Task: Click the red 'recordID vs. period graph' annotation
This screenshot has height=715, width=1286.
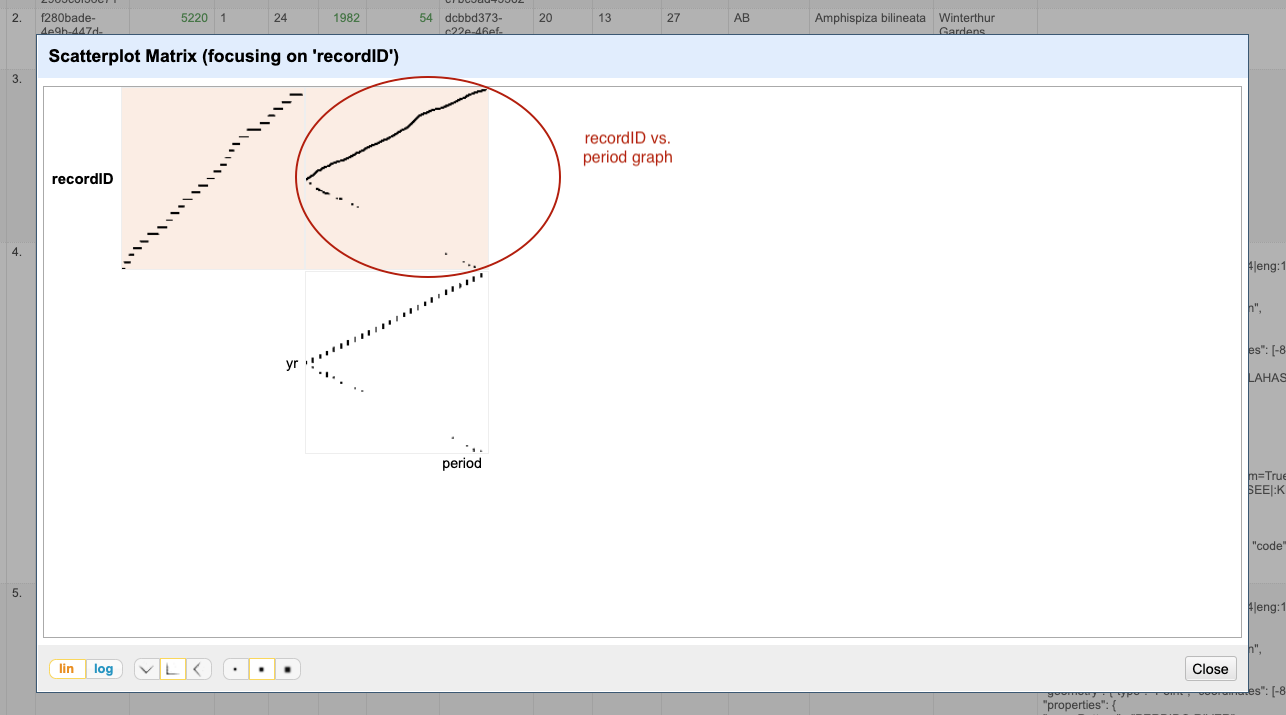Action: pyautogui.click(x=627, y=147)
